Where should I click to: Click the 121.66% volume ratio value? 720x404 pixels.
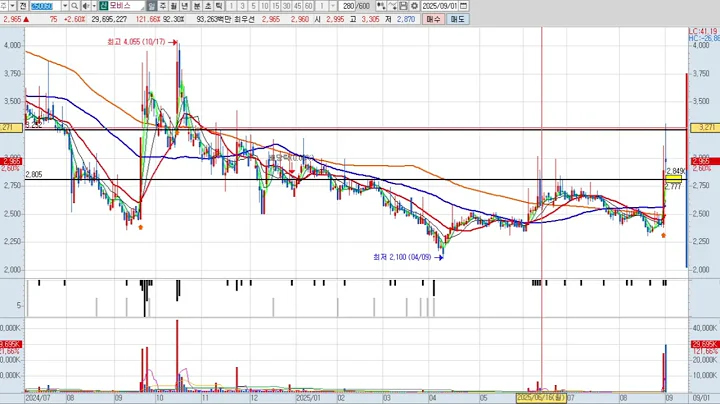click(148, 19)
